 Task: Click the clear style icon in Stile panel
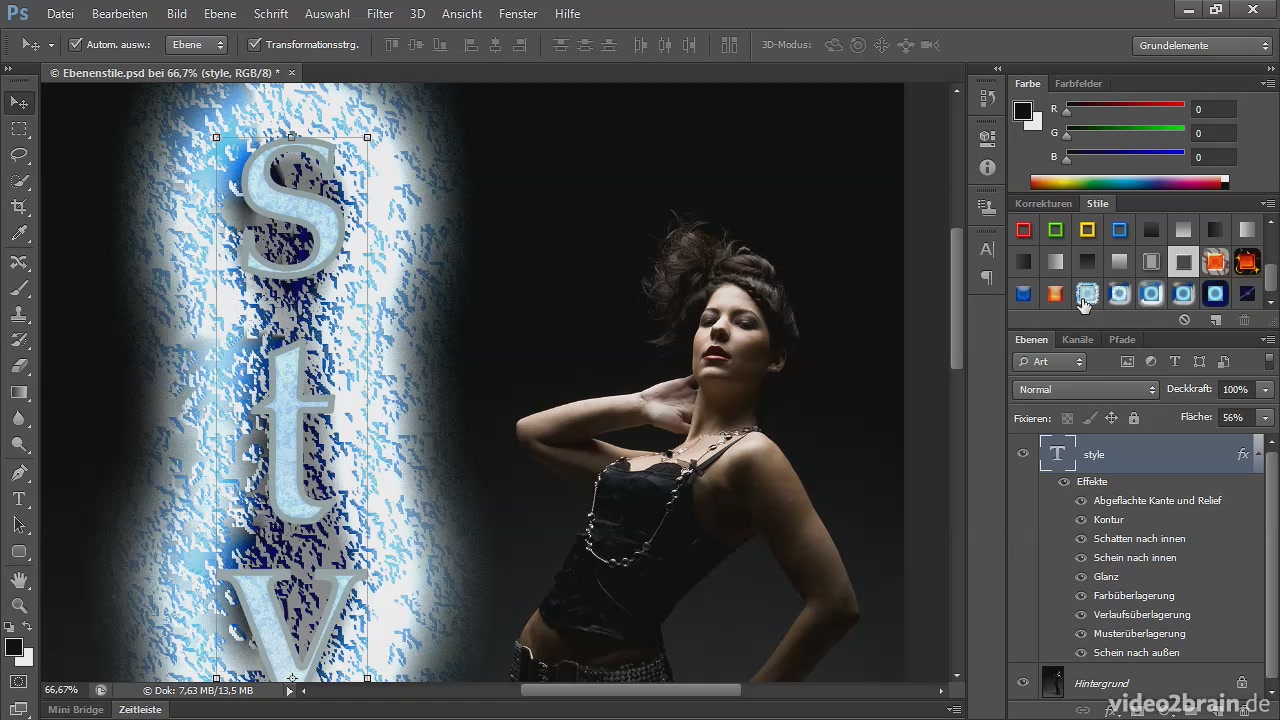point(1184,320)
